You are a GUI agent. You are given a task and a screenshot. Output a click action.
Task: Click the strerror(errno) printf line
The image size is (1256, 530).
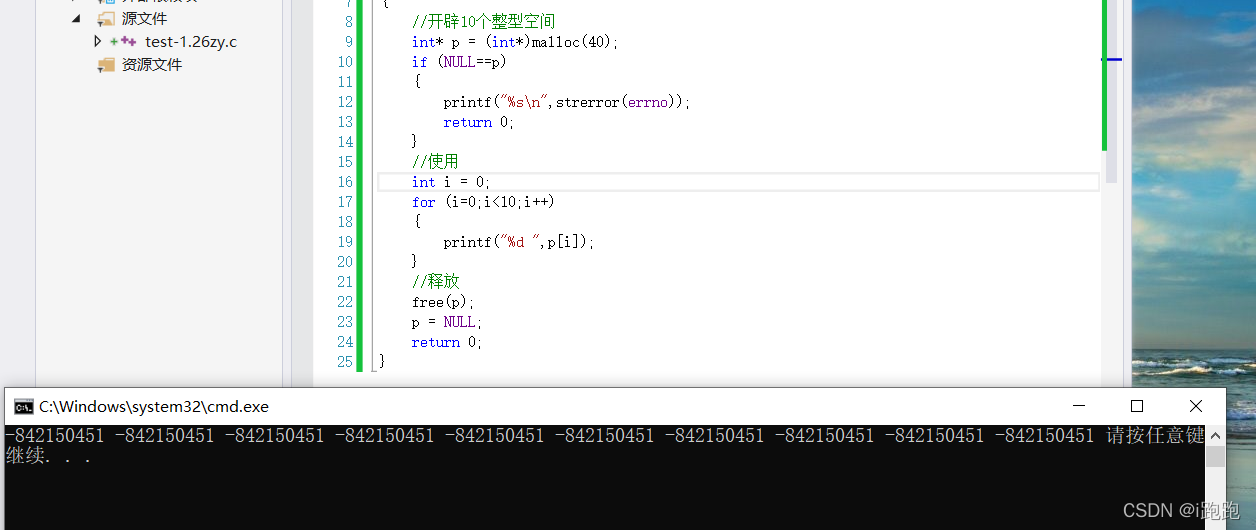pos(567,102)
